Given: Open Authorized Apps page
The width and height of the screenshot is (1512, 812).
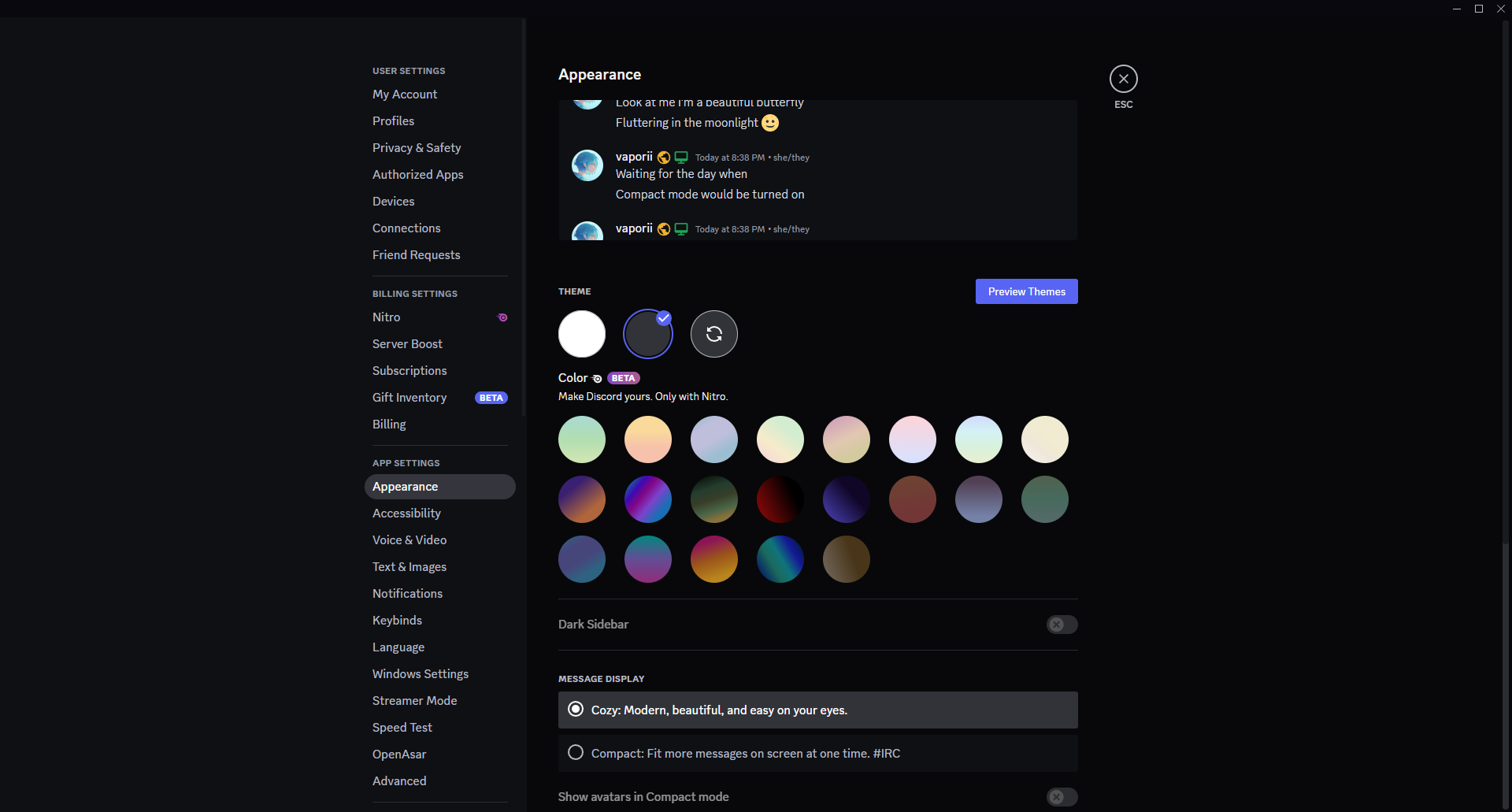Looking at the screenshot, I should [x=440, y=175].
